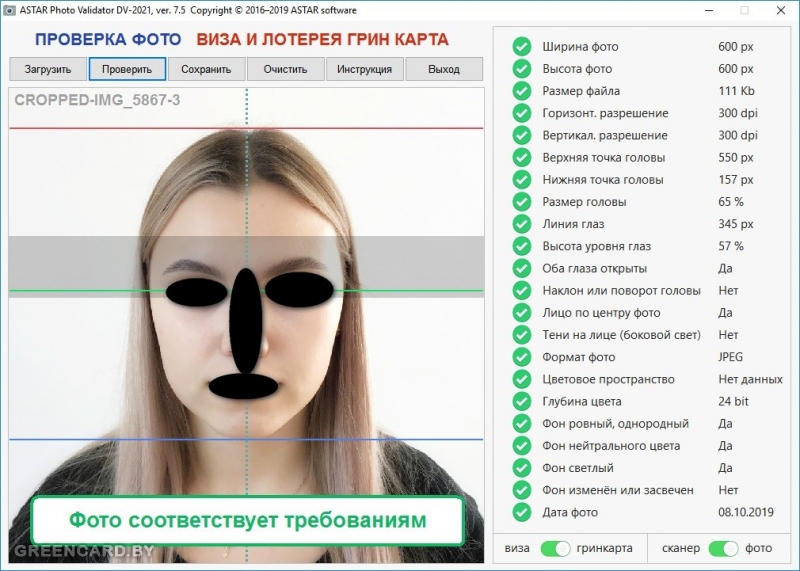The height and width of the screenshot is (571, 800).
Task: Select the 08.10.2019 photo date value
Action: point(746,512)
